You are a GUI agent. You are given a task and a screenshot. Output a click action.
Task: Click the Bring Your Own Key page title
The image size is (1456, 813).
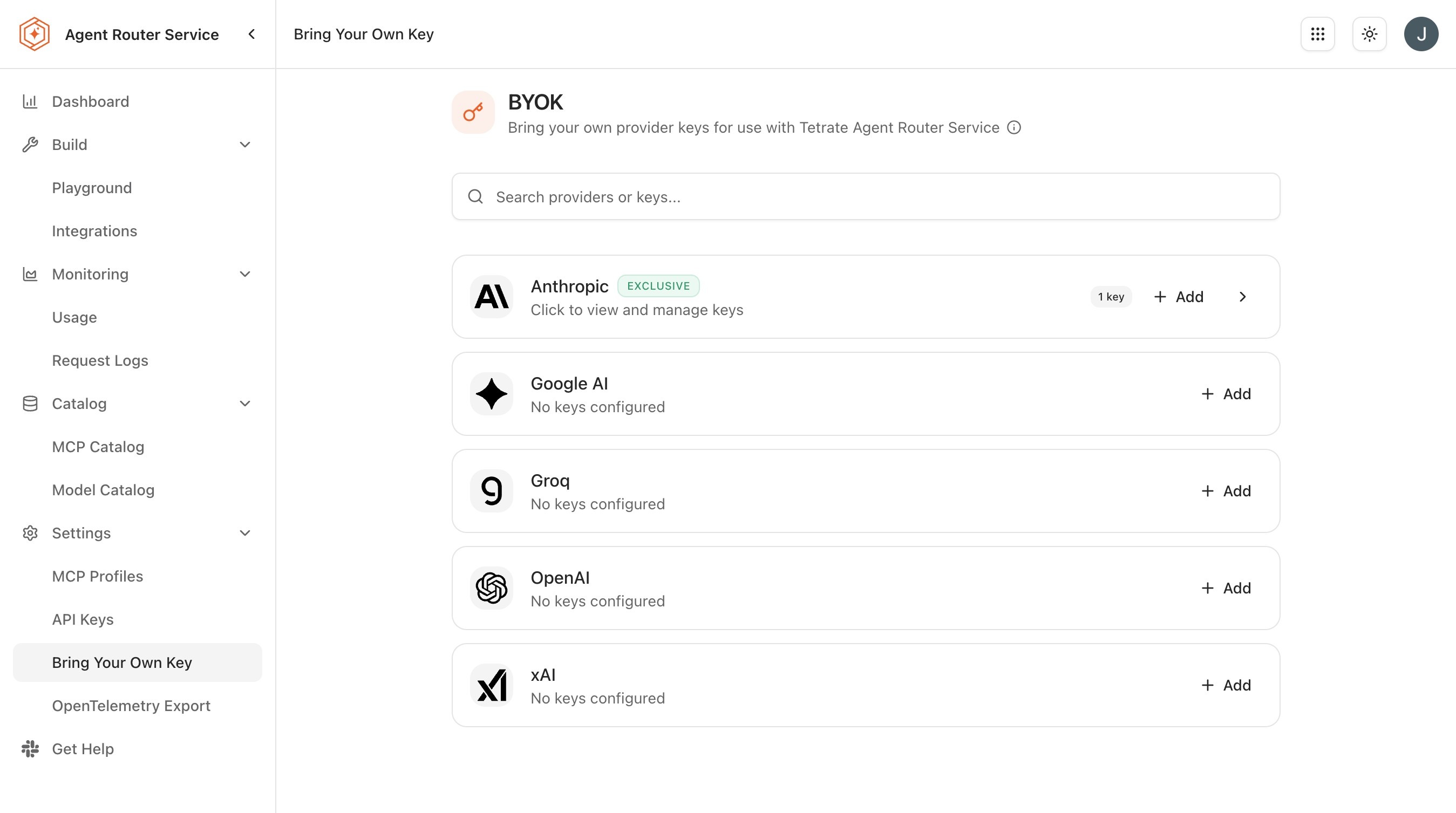[363, 34]
